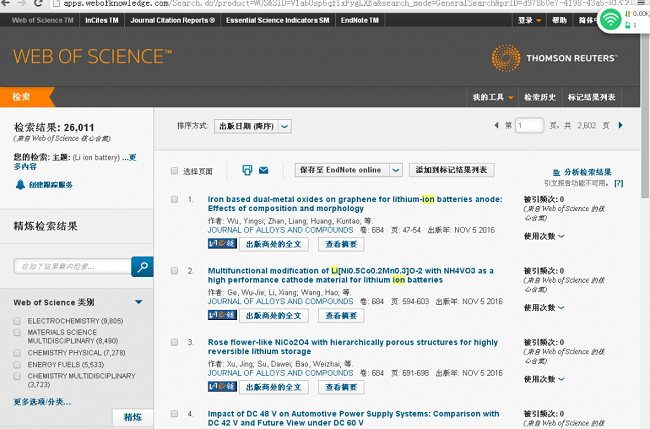Reload the page with the refresh icon
This screenshot has width=650, height=429.
[x=38, y=3]
